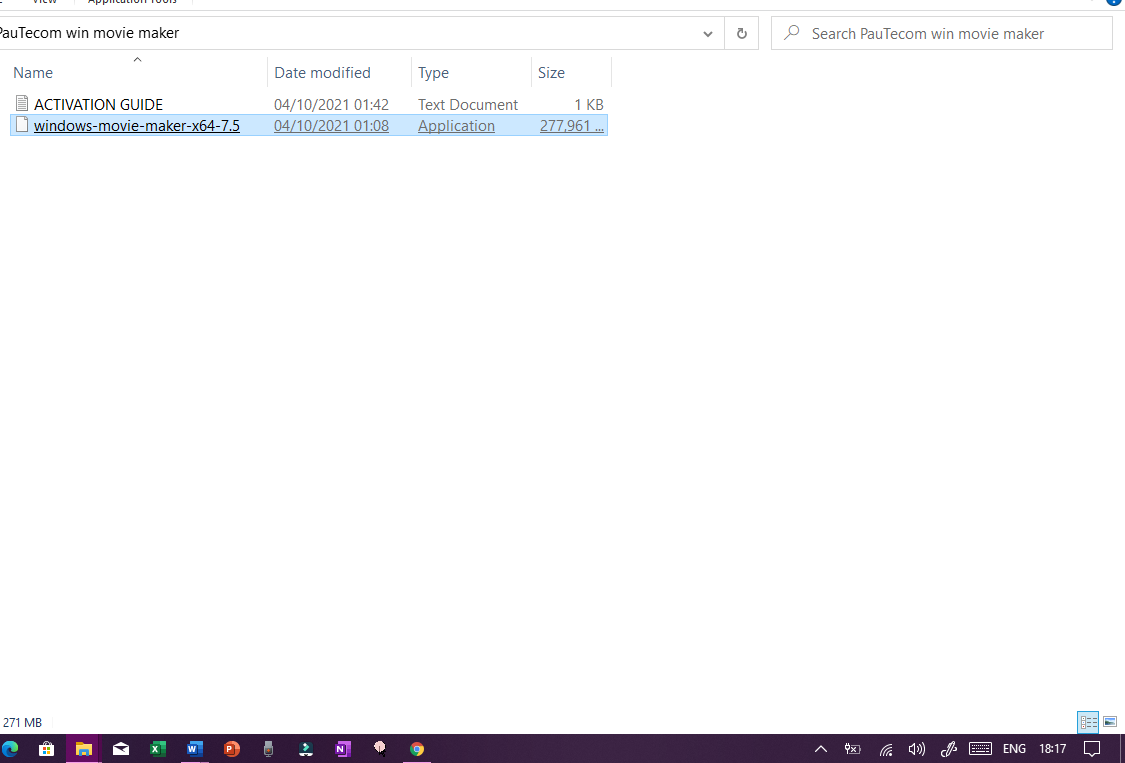Click the Text Document type cell

[468, 105]
